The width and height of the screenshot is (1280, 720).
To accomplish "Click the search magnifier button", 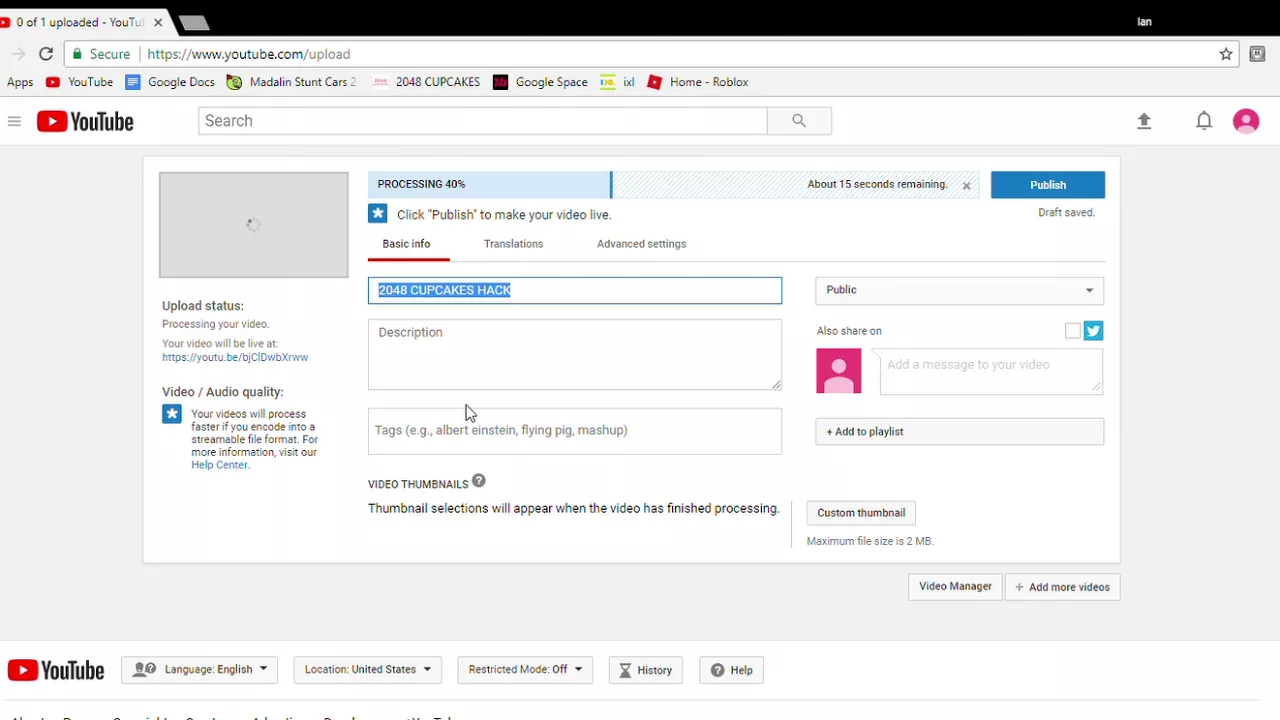I will click(x=799, y=121).
